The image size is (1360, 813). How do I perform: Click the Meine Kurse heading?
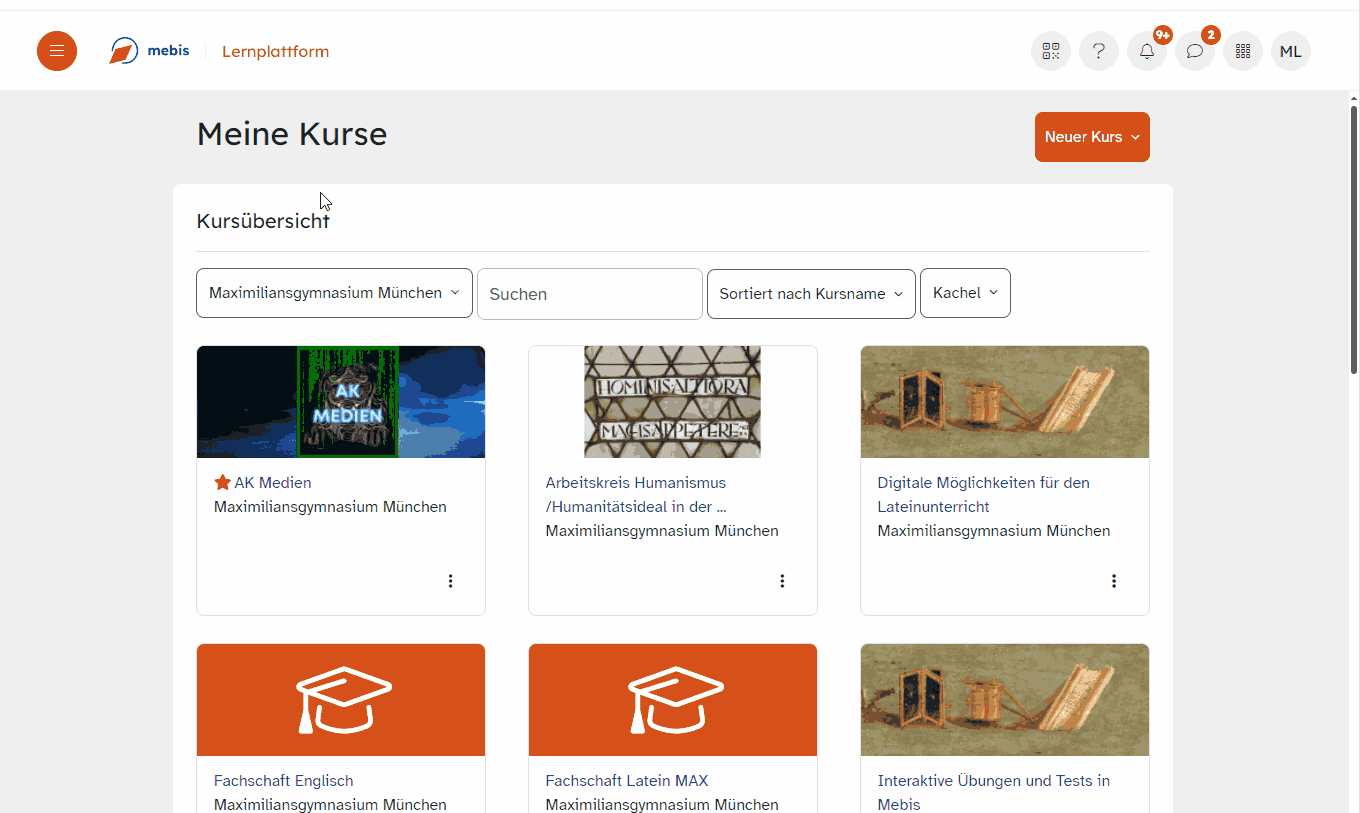[x=292, y=134]
